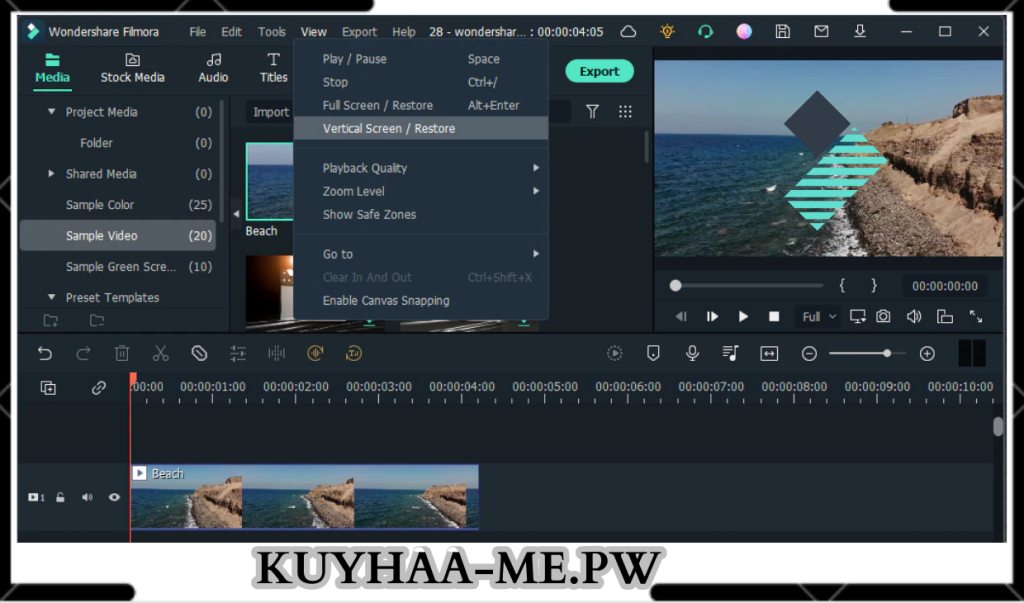
Task: Switch to the Titles tab
Action: coord(274,69)
